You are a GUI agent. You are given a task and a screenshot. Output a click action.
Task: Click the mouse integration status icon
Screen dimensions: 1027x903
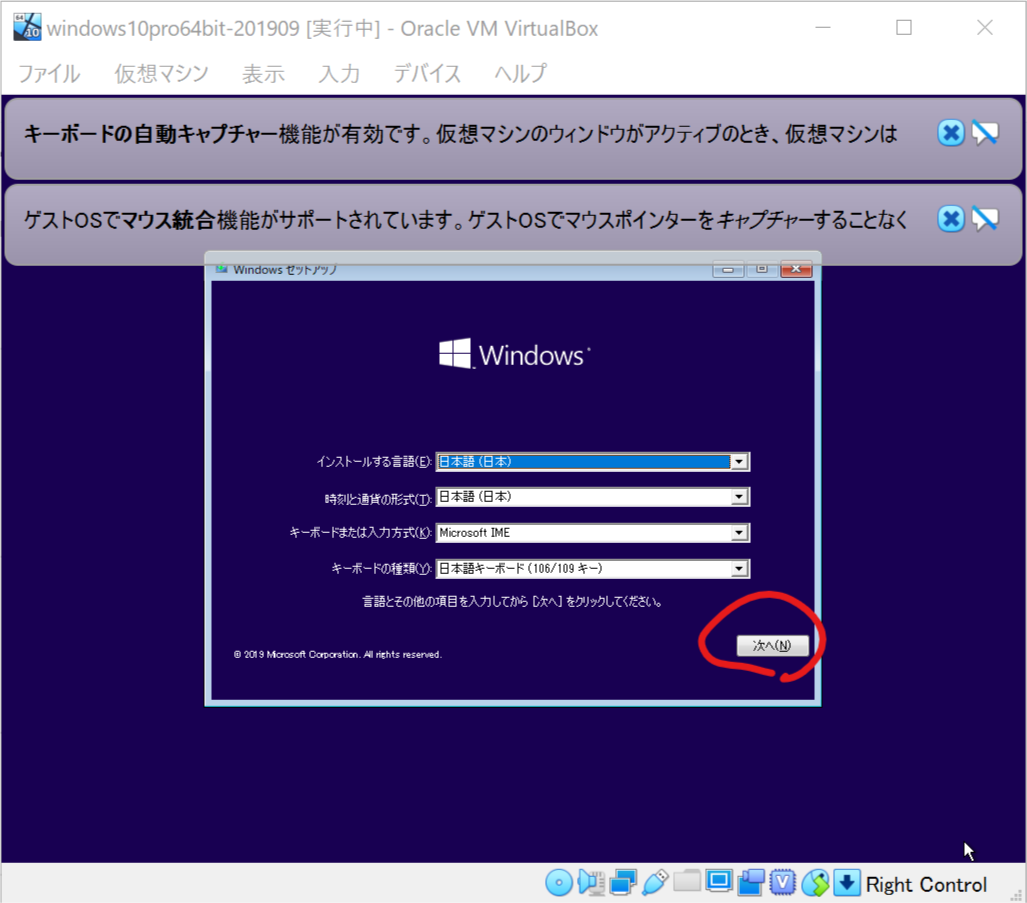pyautogui.click(x=815, y=883)
